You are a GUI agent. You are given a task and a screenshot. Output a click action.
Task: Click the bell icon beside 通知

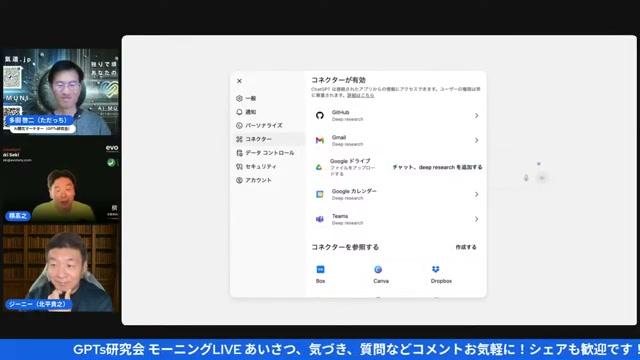(239, 112)
